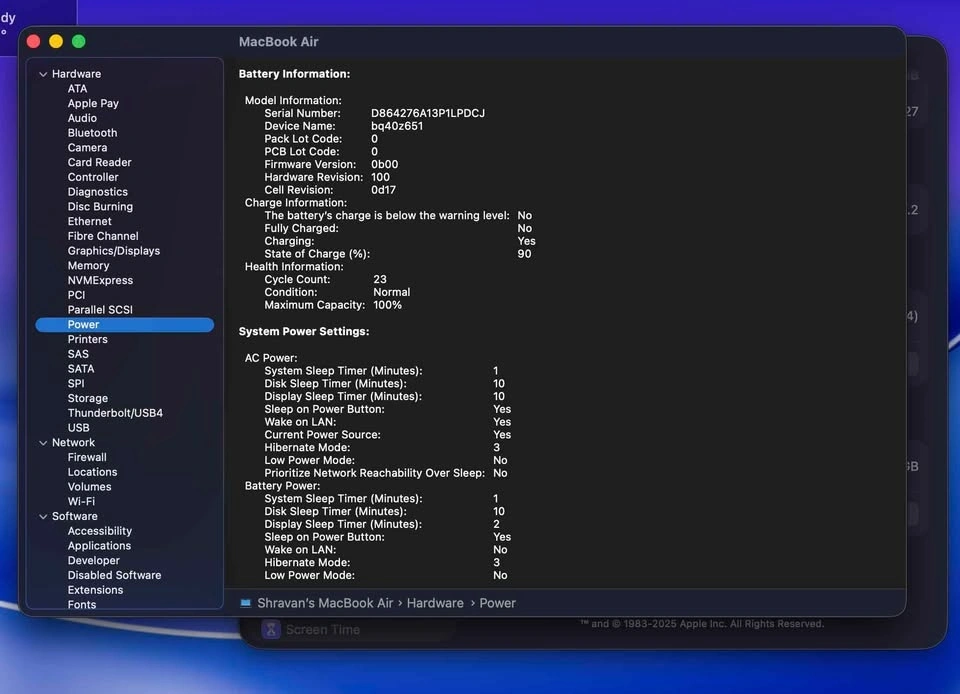This screenshot has width=960, height=694.
Task: Collapse the Software section disclosure triangle
Action: (x=43, y=517)
